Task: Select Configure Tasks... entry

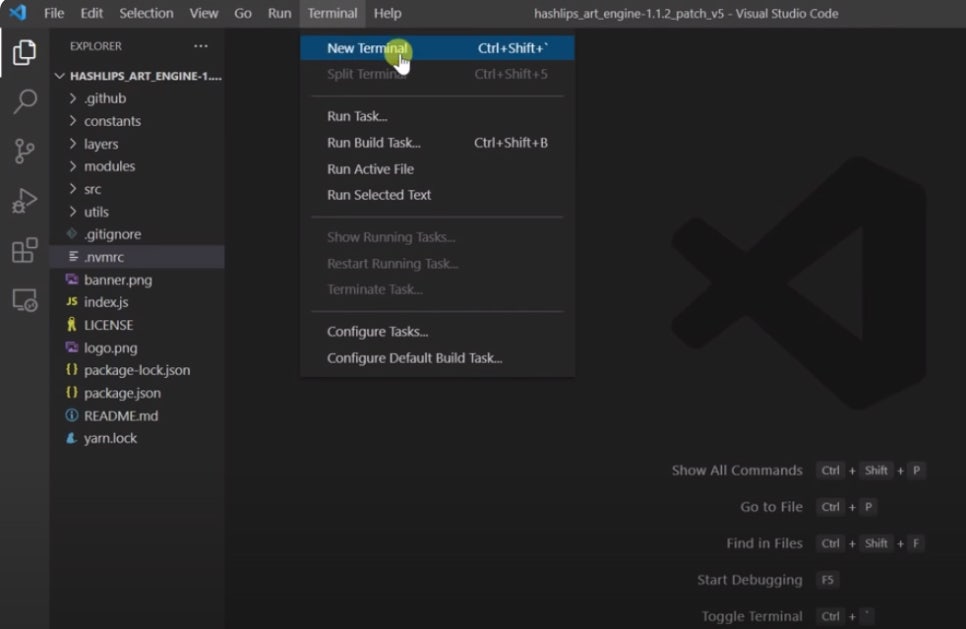Action: (437, 331)
